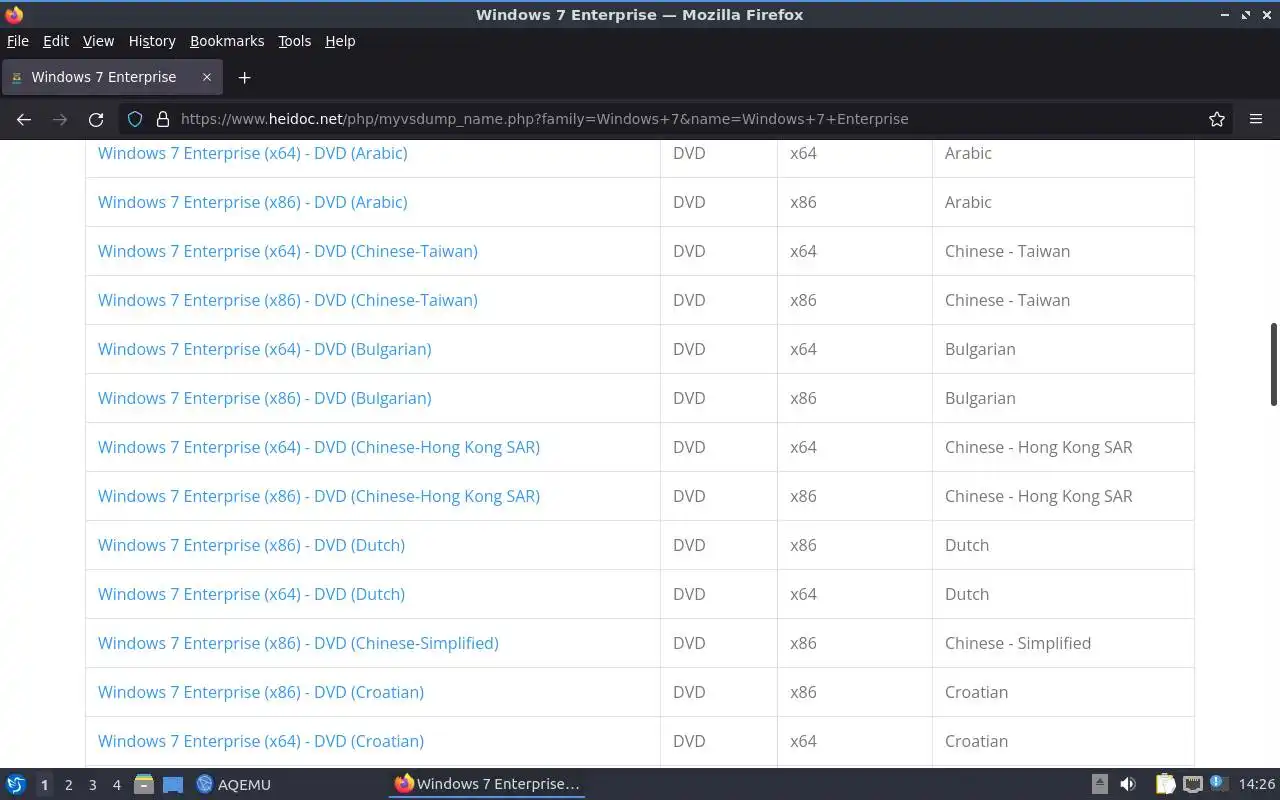The height and width of the screenshot is (800, 1280).
Task: Open Windows 7 Enterprise (x64) DVD Arabic link
Action: (x=253, y=153)
